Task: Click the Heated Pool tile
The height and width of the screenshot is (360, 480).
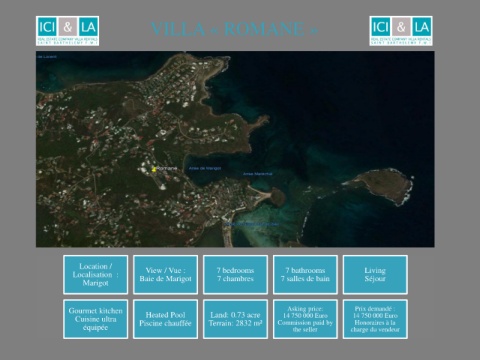Action: click(x=165, y=319)
